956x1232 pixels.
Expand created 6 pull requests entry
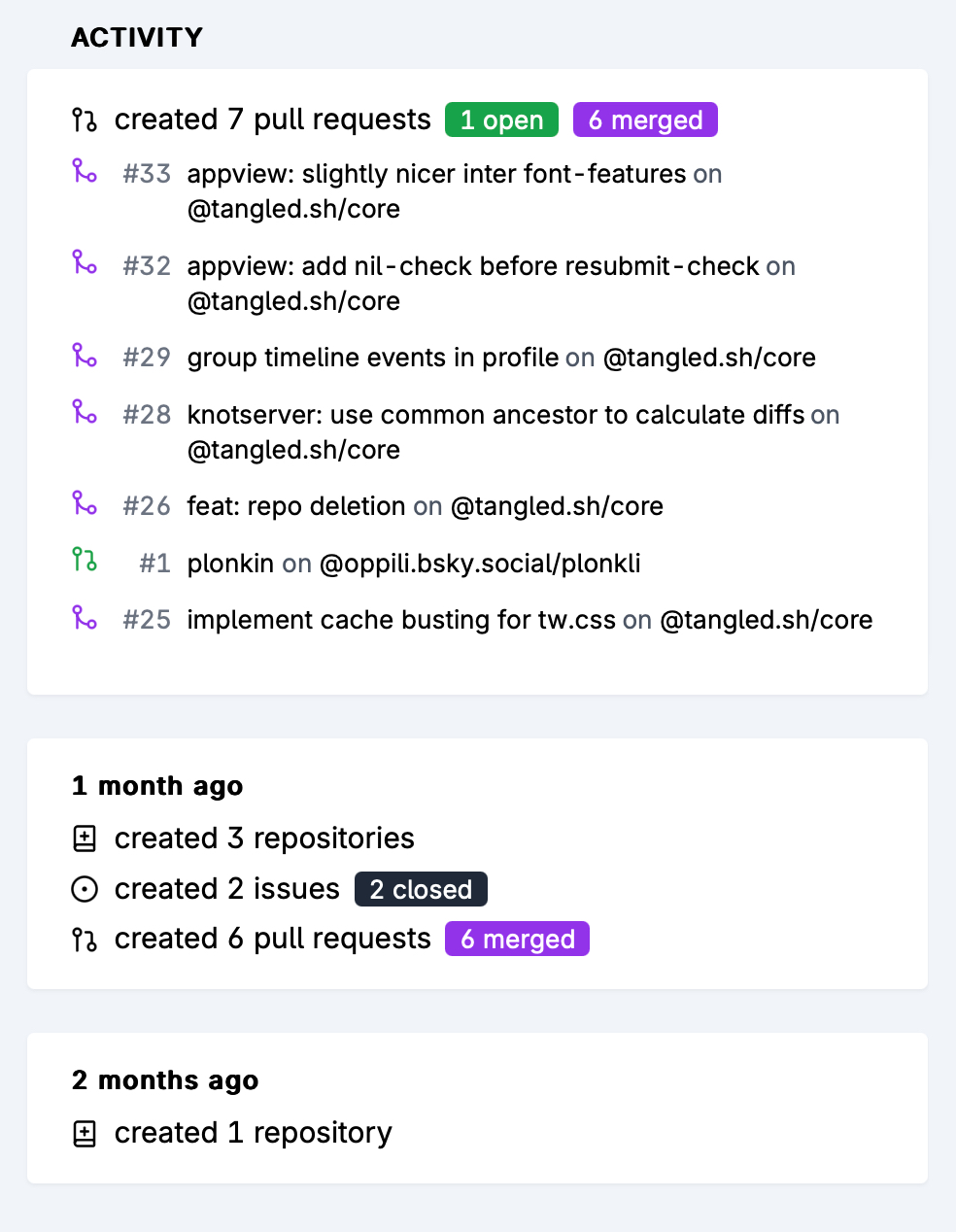coord(272,939)
